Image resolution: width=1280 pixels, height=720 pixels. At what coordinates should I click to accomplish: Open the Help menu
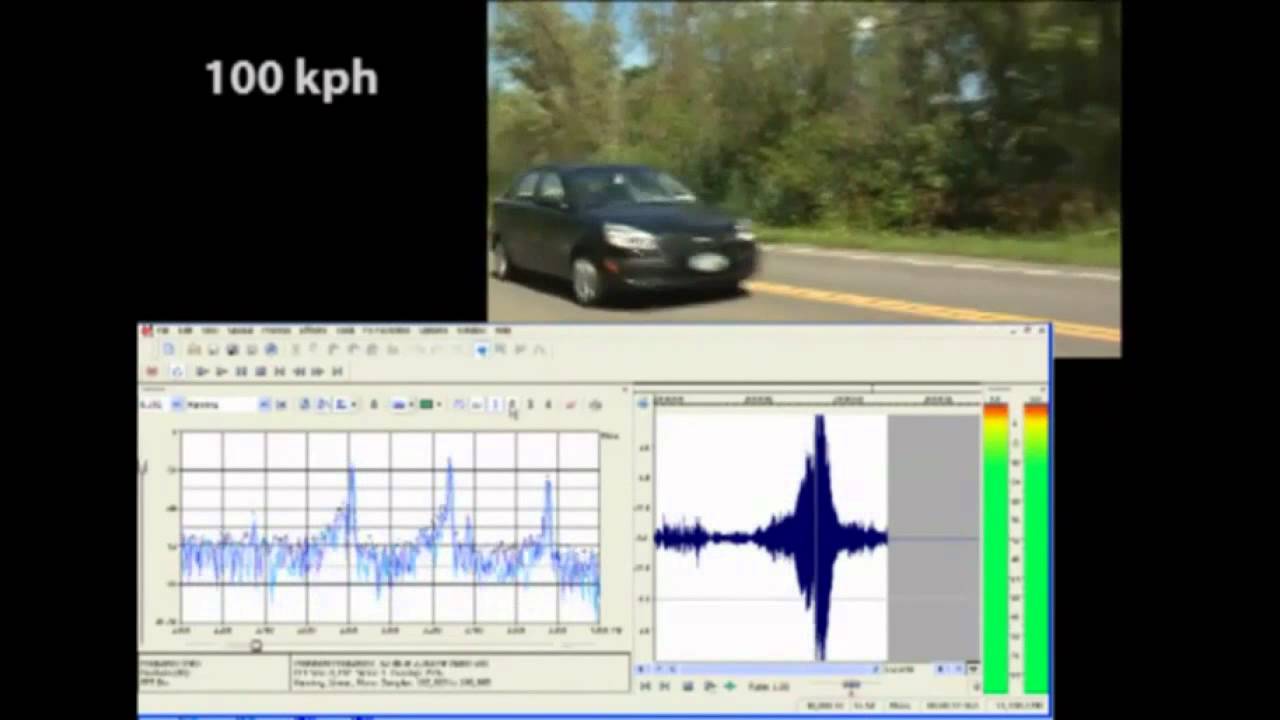(x=503, y=330)
